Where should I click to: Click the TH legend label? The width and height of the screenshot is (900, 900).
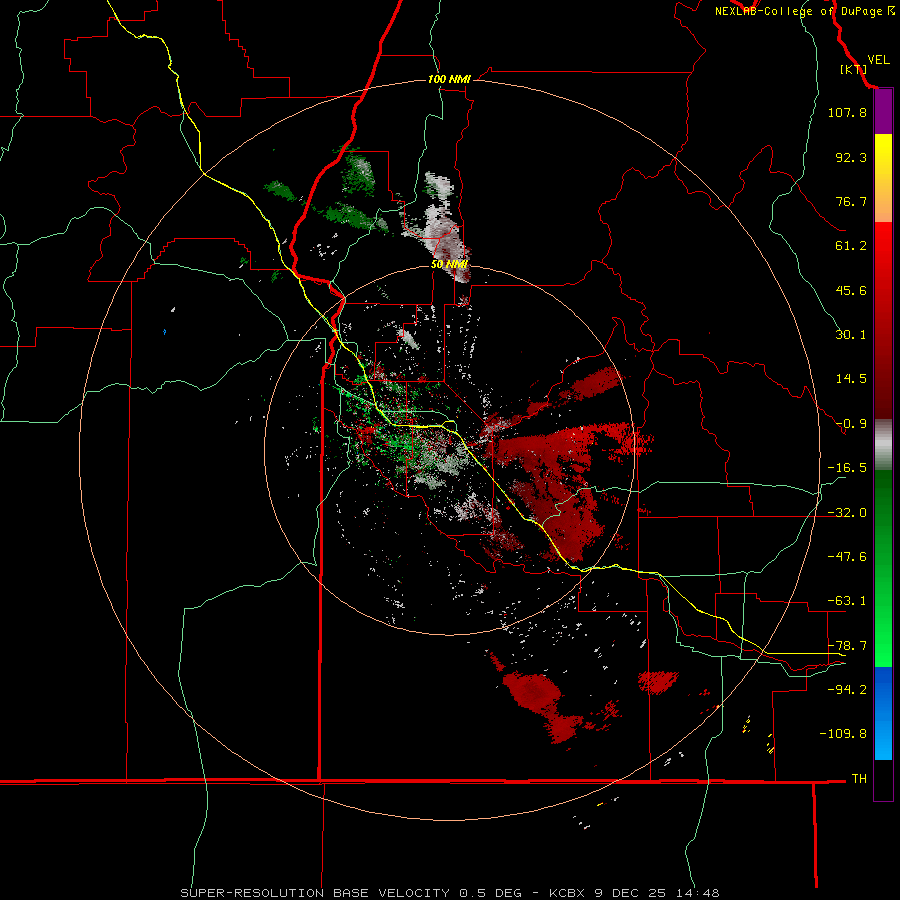(x=859, y=779)
